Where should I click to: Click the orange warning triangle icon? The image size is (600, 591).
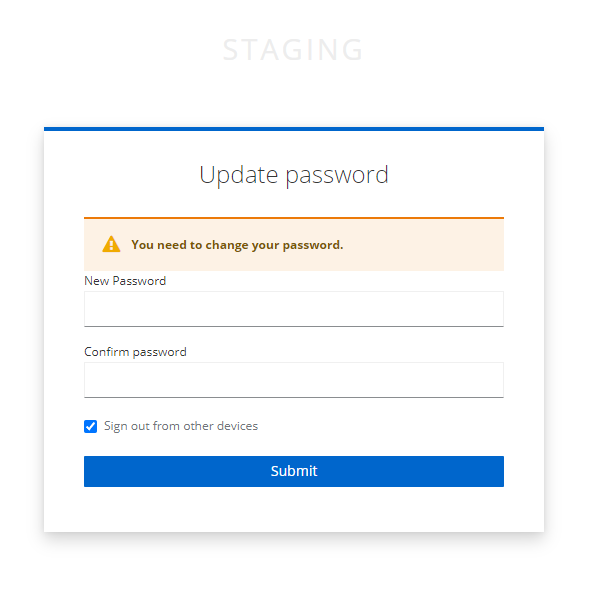(x=111, y=244)
